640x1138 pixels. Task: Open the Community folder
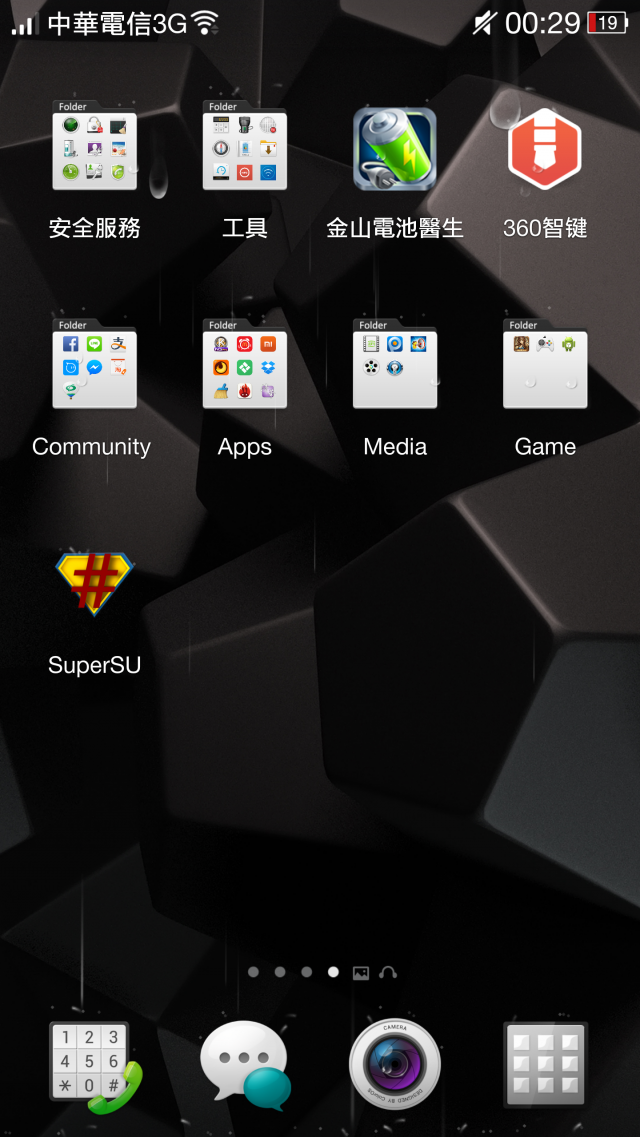94,364
